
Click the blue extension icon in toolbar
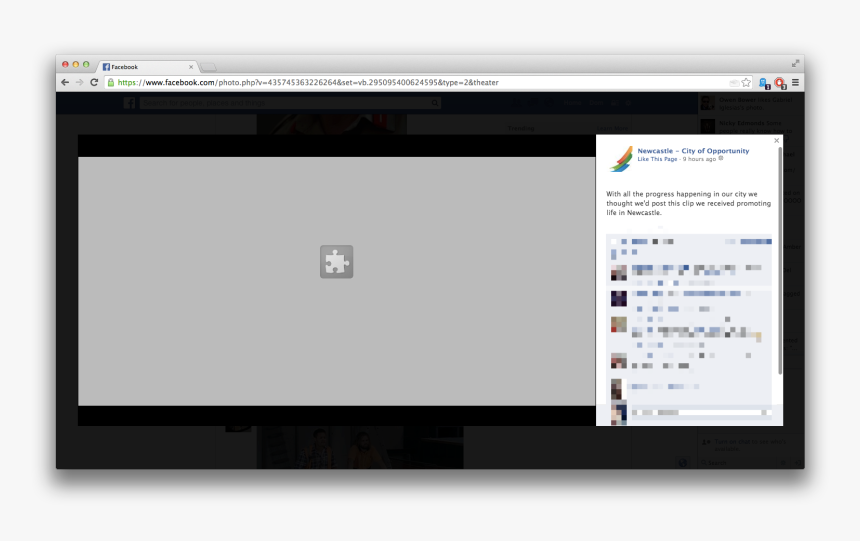[763, 83]
